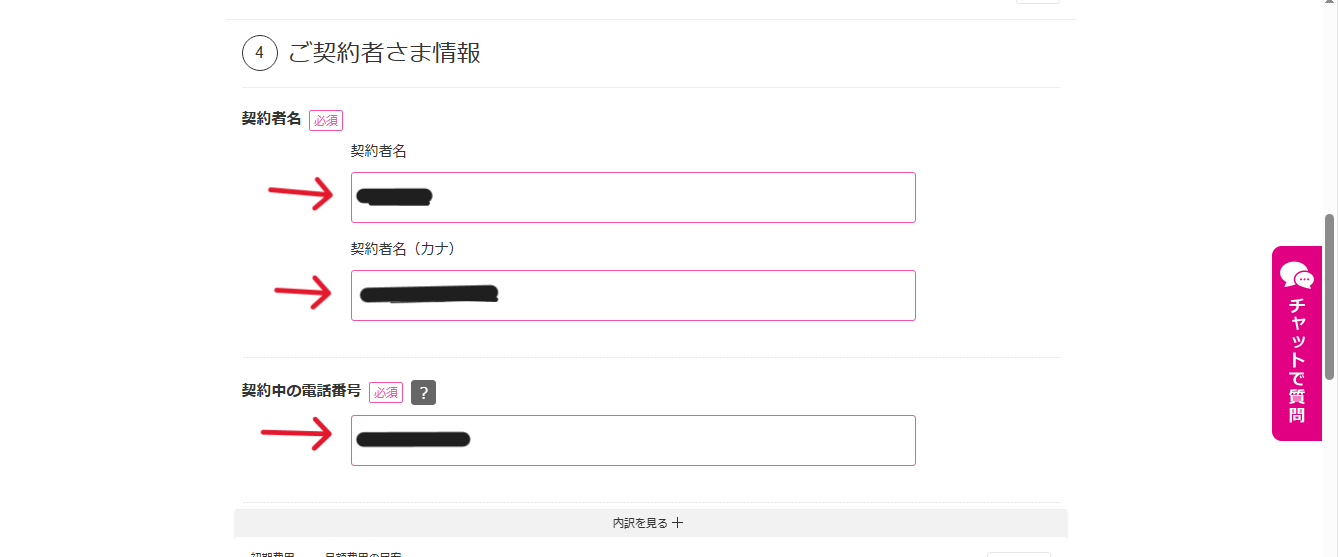Viewport: 1338px width, 557px height.
Task: Click the small 契約者名 label above first field
Action: click(x=378, y=151)
